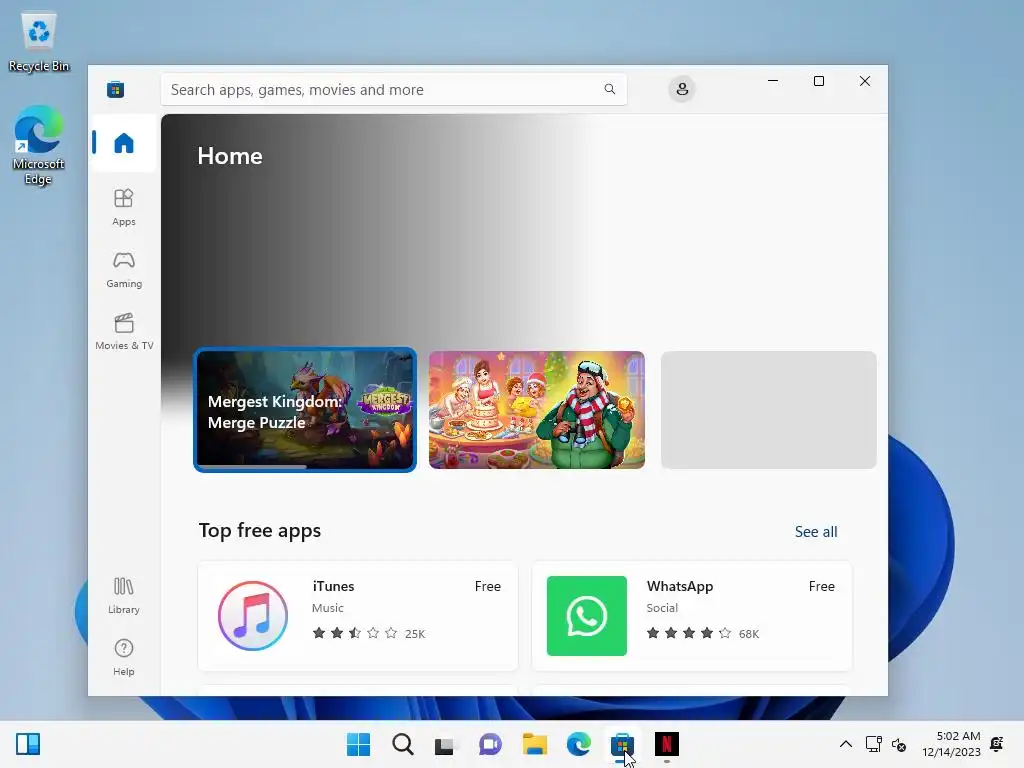Open the clock showing 5:02 AM
Screen dimensions: 1024x768
point(952,744)
